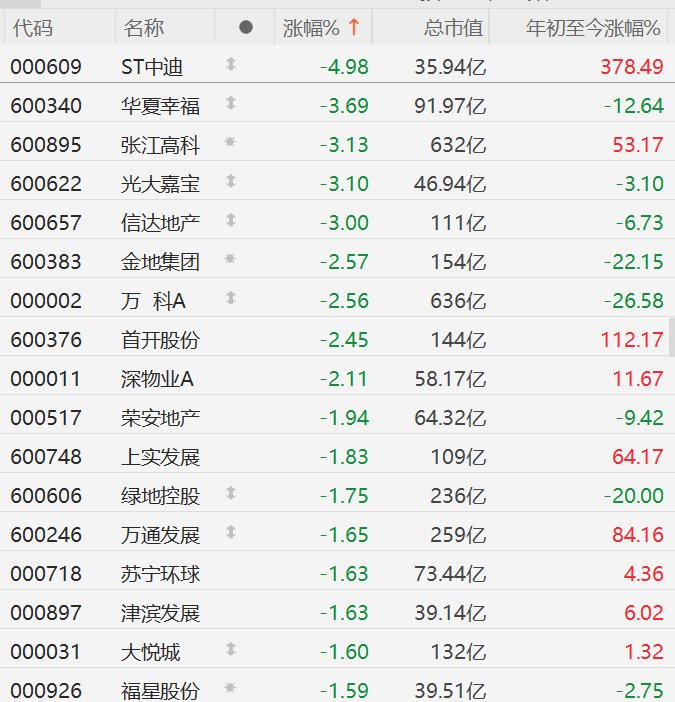Select stock name 万 科A
This screenshot has height=702, width=675.
coord(153,301)
